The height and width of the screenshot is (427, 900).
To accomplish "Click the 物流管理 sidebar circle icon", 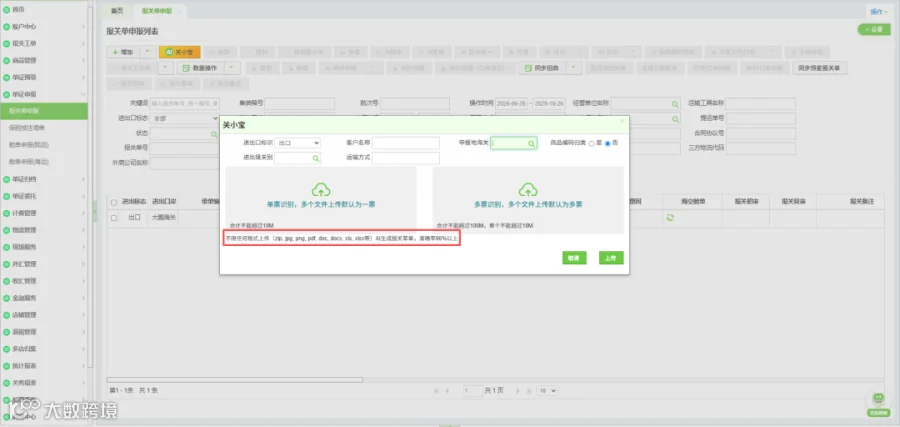I will pyautogui.click(x=6, y=230).
